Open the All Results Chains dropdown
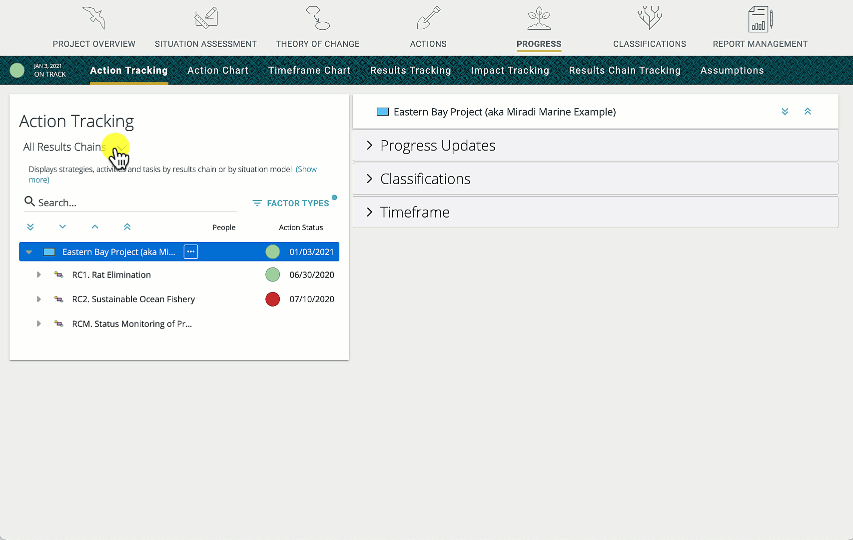Viewport: 853px width, 540px height. tap(64, 147)
